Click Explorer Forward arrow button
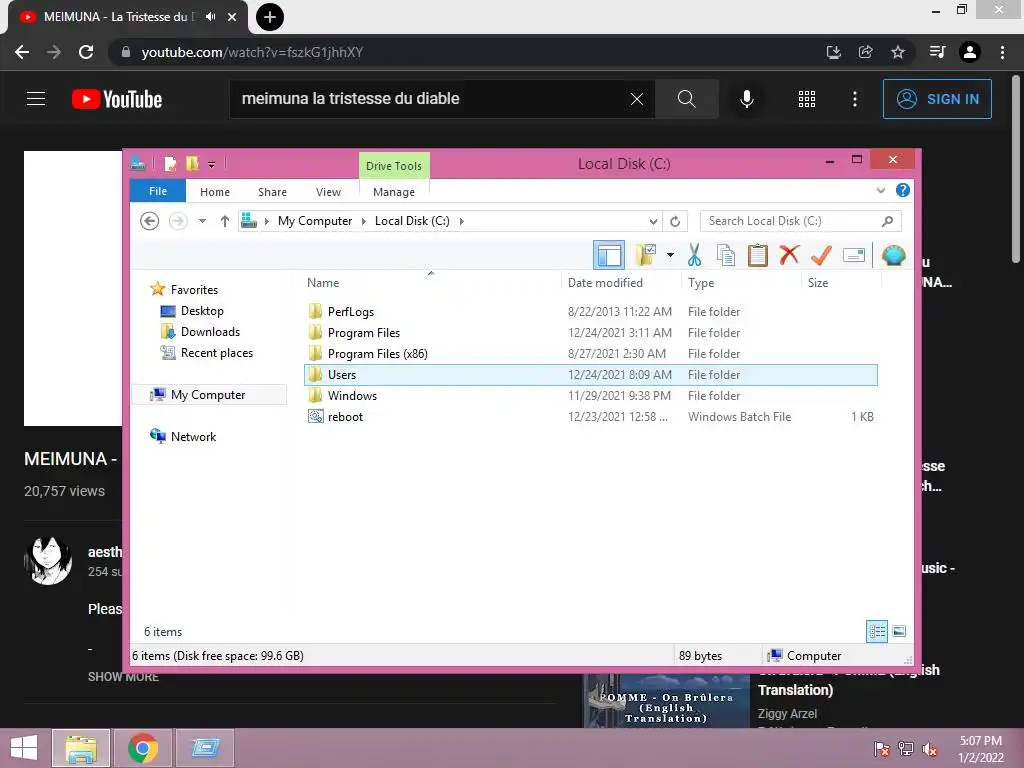1024x768 pixels. [178, 221]
